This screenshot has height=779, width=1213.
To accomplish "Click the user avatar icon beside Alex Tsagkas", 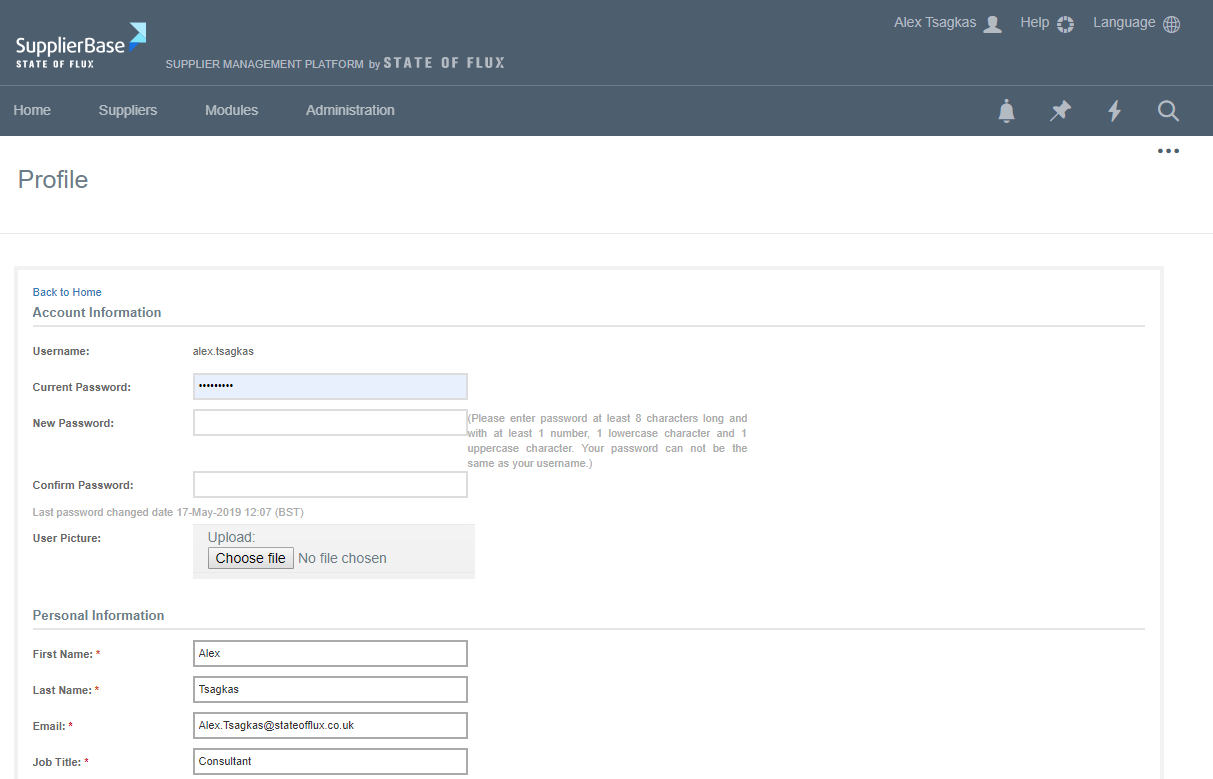I will click(992, 24).
